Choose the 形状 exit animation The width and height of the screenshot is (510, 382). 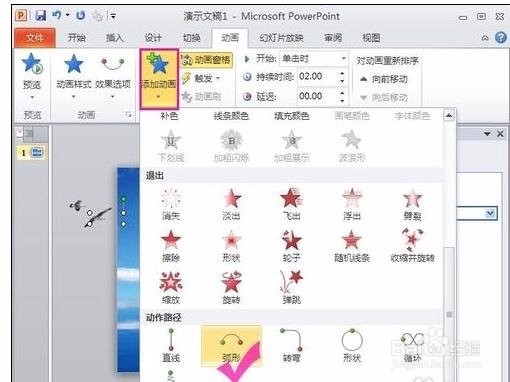tap(231, 246)
